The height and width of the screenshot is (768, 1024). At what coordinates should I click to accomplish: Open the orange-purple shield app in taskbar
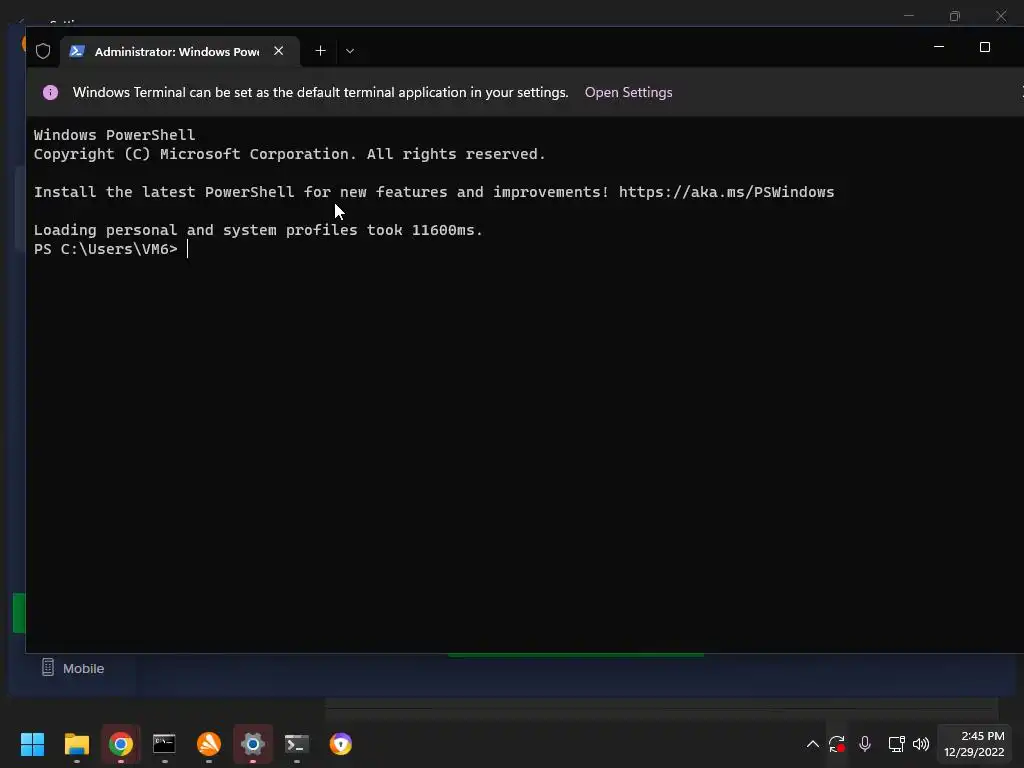tap(341, 744)
